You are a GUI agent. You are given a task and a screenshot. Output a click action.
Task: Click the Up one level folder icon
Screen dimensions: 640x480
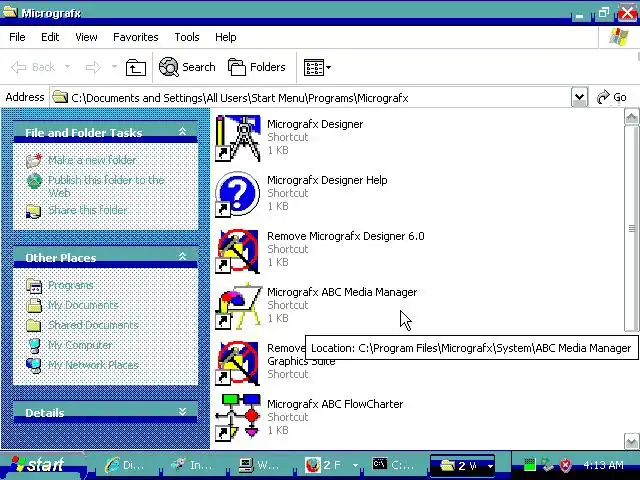[136, 67]
